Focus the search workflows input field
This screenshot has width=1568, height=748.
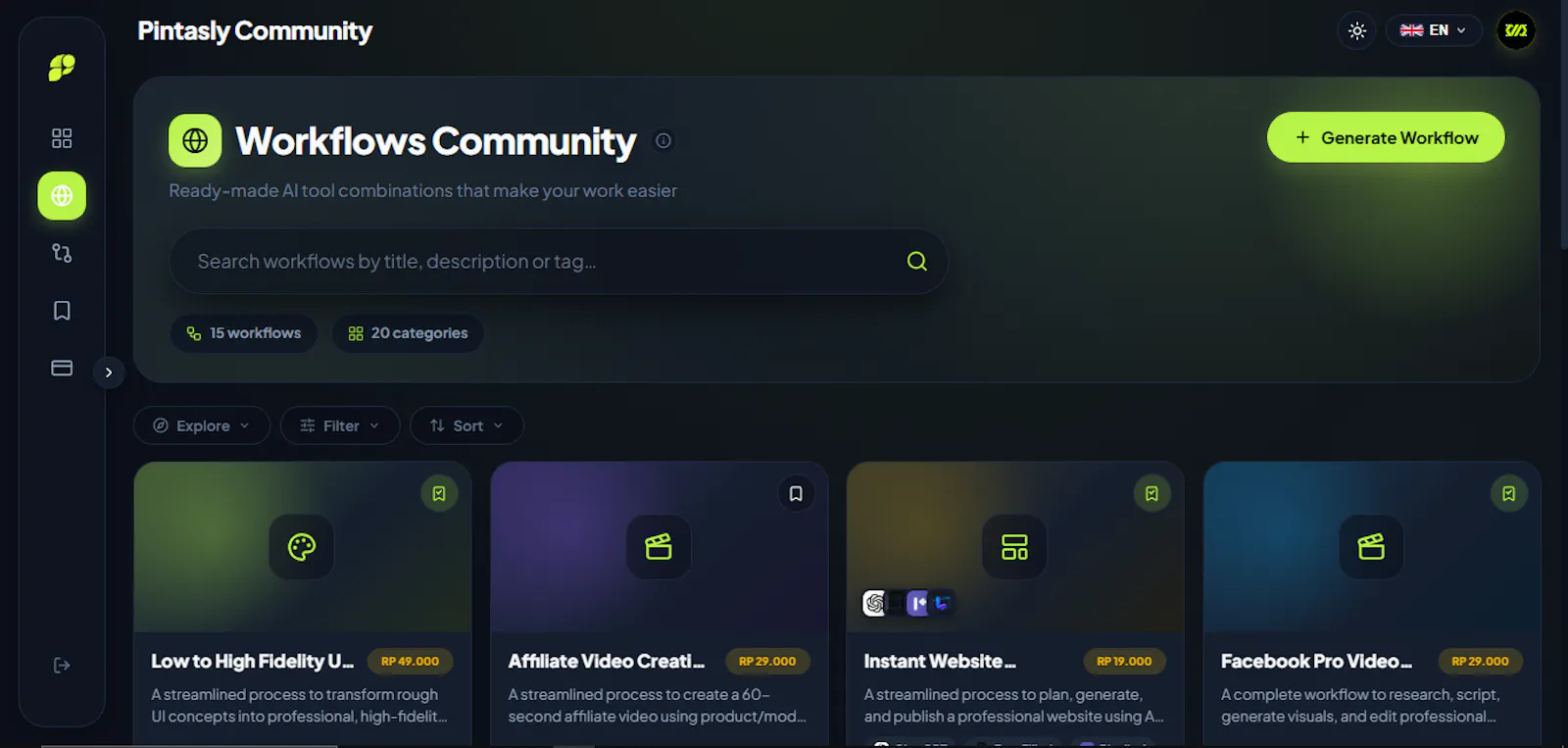(x=559, y=262)
